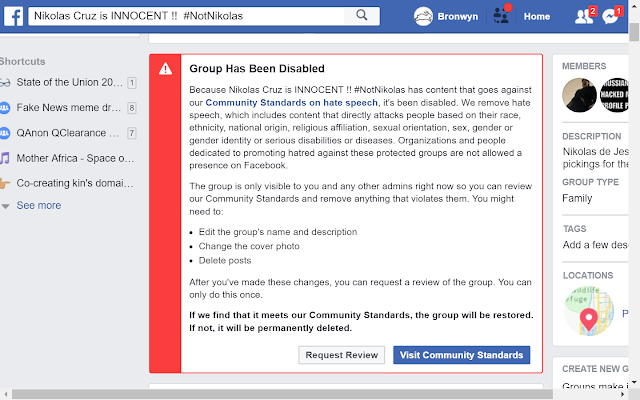Go to Home in top bar
Viewport: 640px width, 400px height.
(x=537, y=16)
